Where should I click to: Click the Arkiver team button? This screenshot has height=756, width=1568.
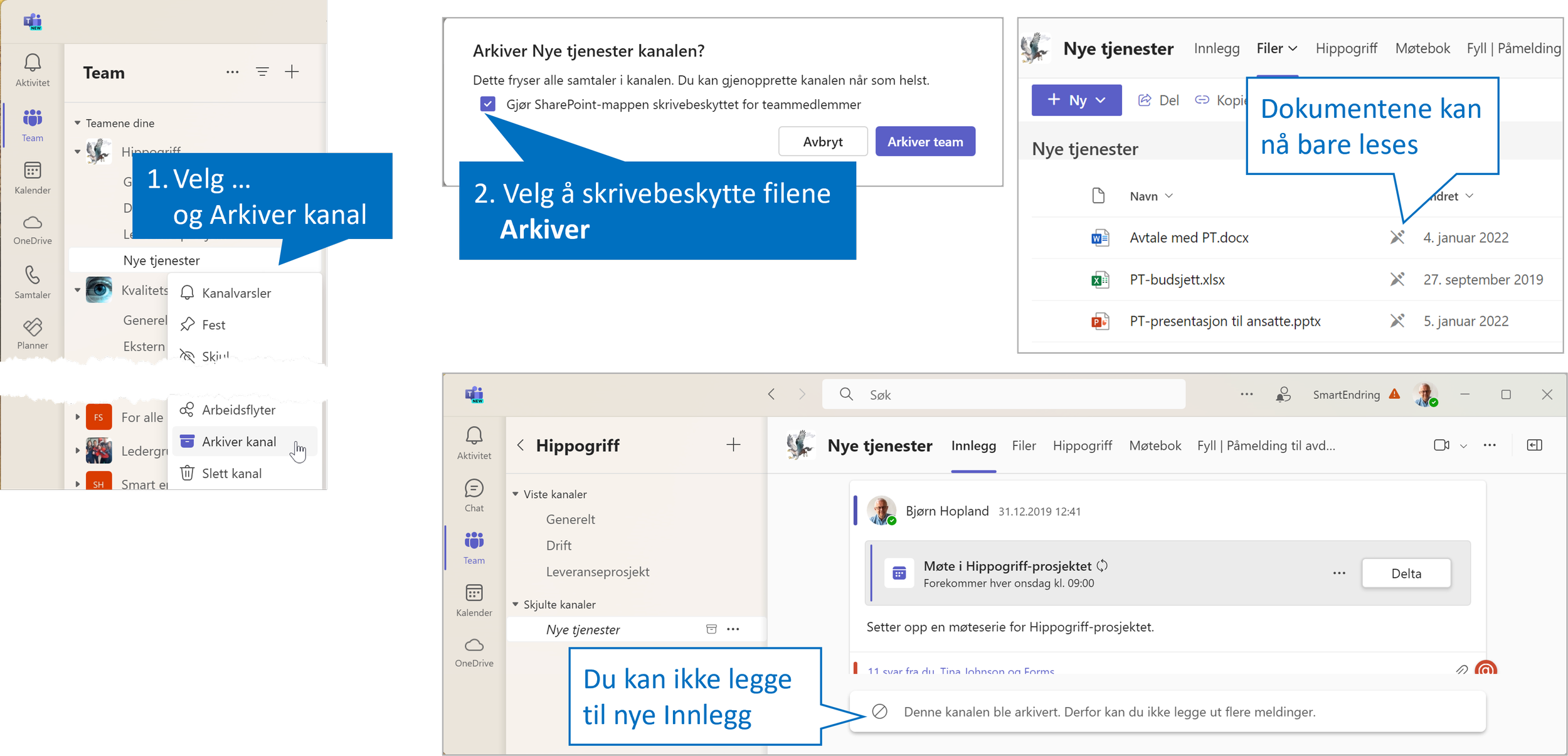924,142
